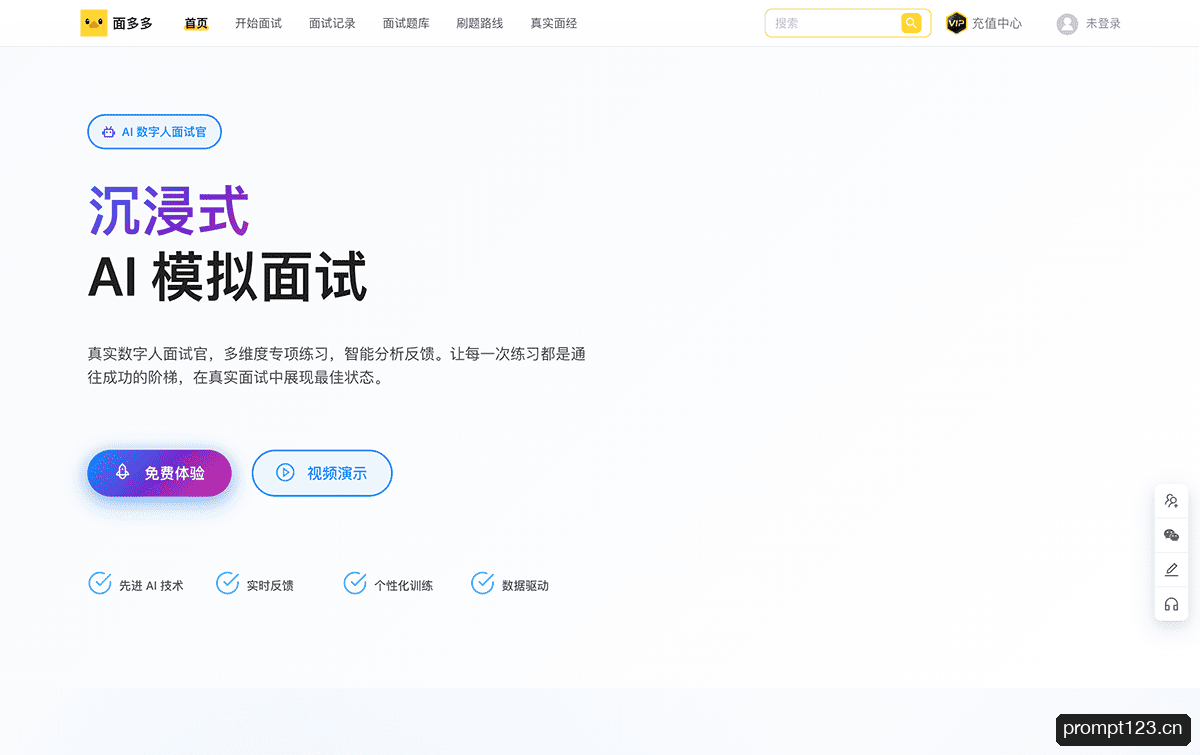Click the VIP badge icon
This screenshot has width=1200, height=755.
[x=957, y=23]
